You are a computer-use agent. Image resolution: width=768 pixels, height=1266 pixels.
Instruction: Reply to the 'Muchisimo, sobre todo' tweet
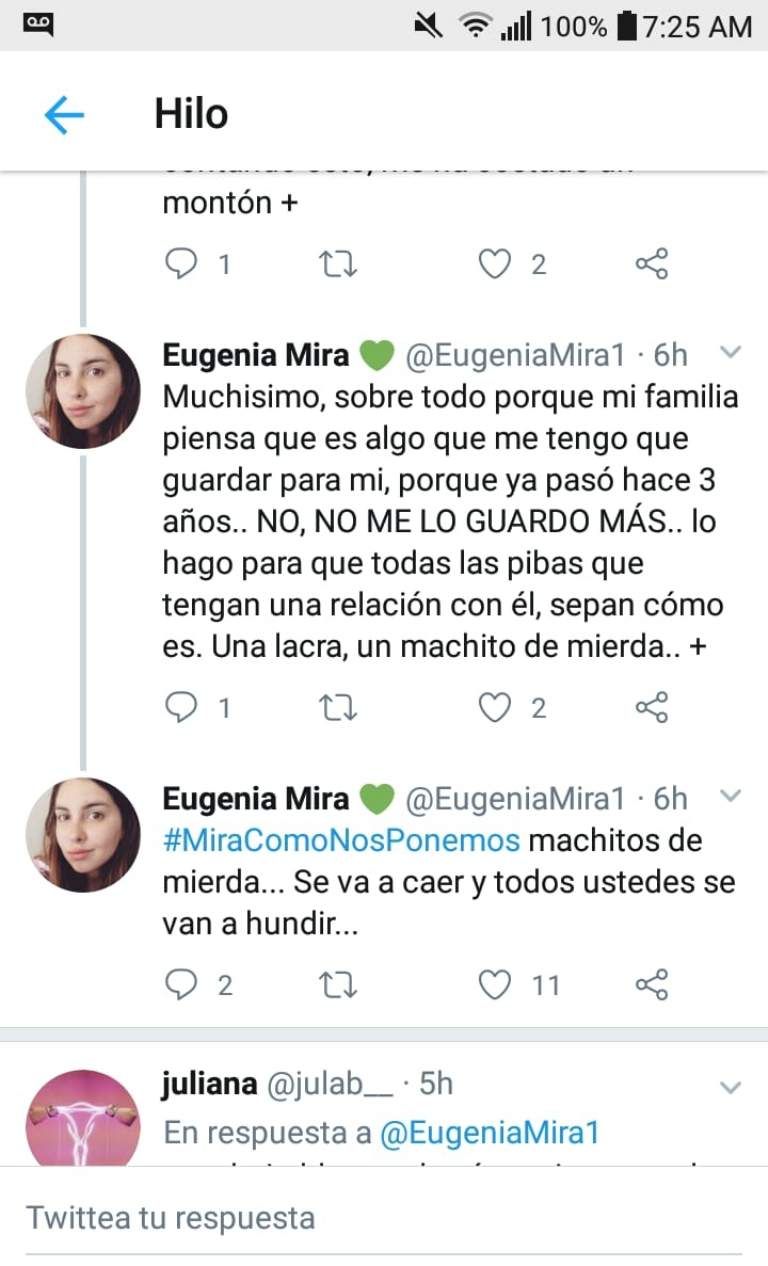pyautogui.click(x=181, y=708)
